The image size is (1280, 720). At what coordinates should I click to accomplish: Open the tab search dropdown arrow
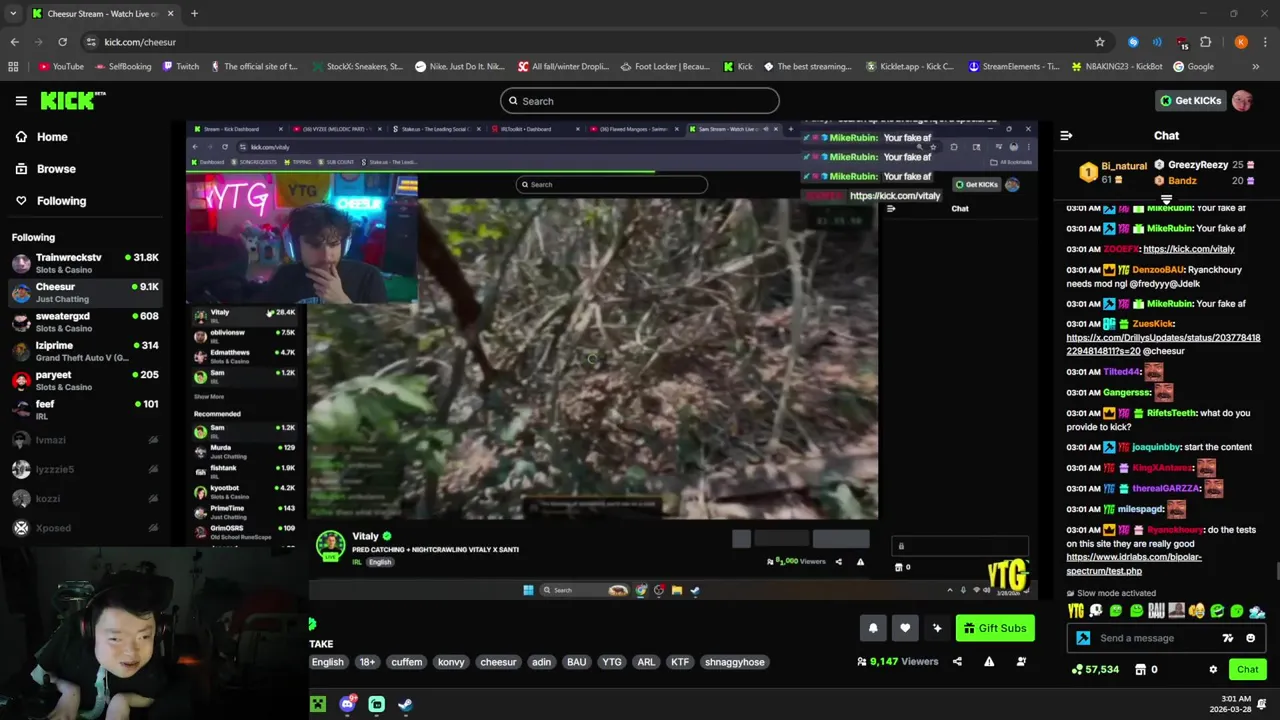(13, 14)
